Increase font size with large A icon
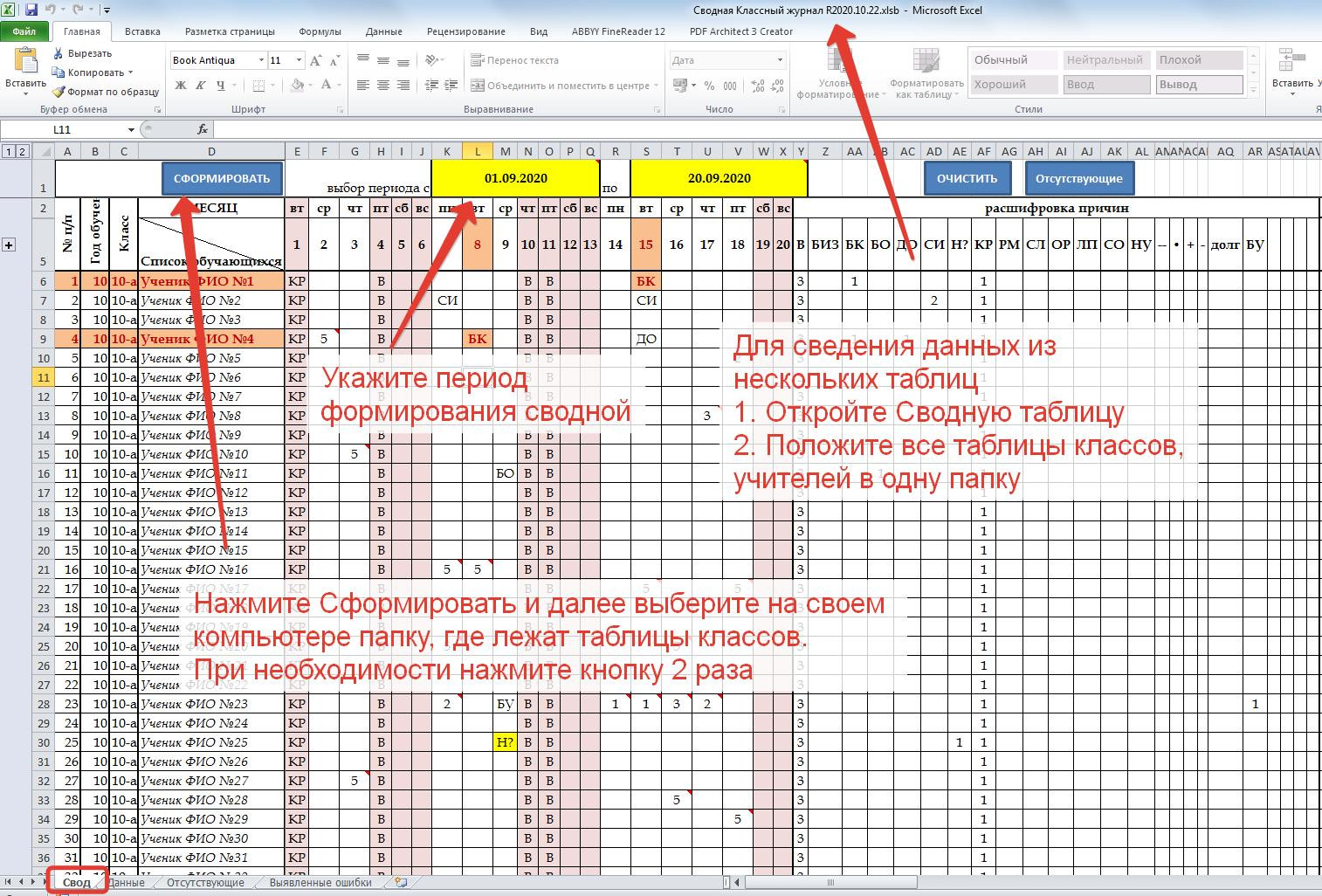The image size is (1322, 896). click(316, 60)
